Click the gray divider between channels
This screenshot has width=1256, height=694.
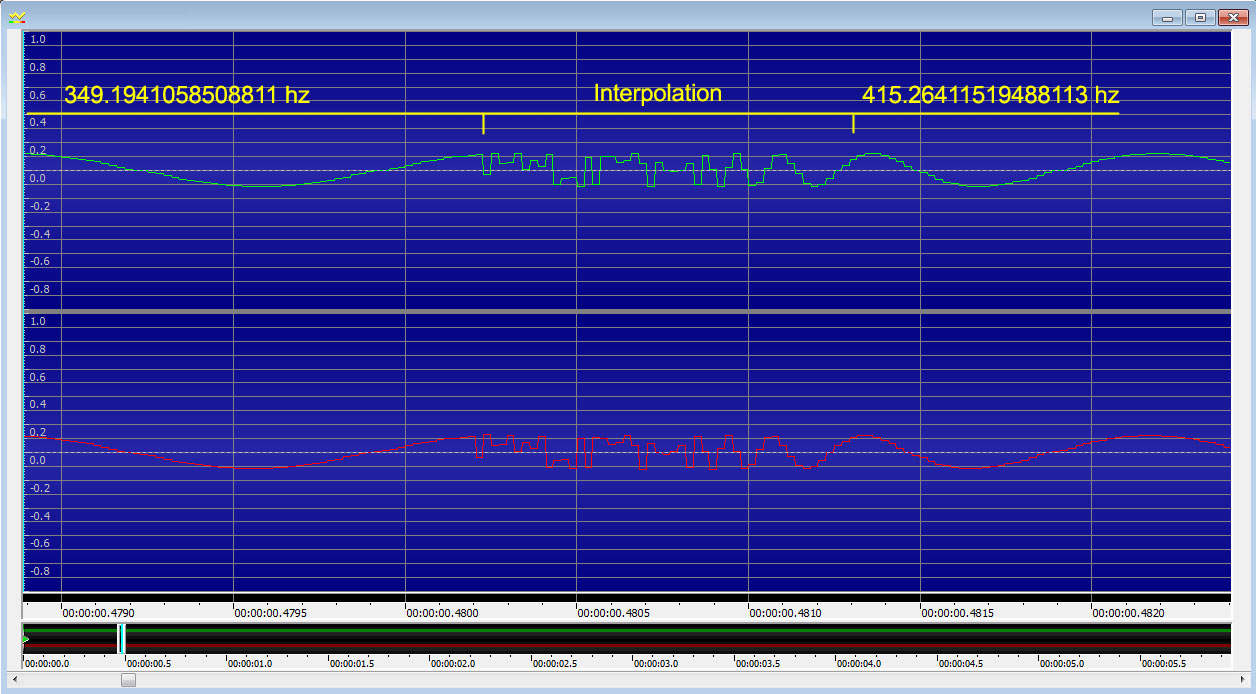(627, 312)
